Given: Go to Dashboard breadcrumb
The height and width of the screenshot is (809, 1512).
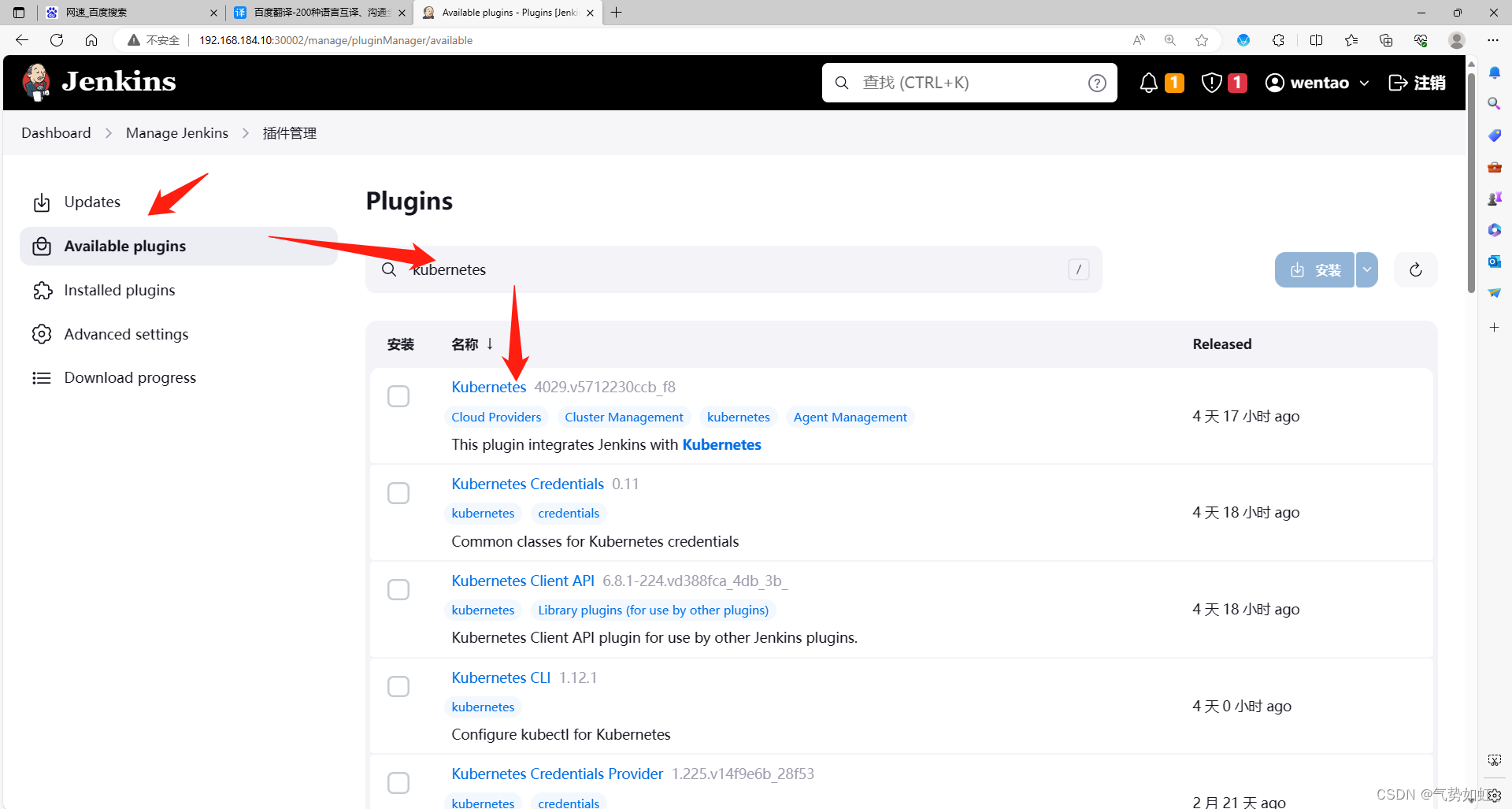Looking at the screenshot, I should pyautogui.click(x=56, y=133).
